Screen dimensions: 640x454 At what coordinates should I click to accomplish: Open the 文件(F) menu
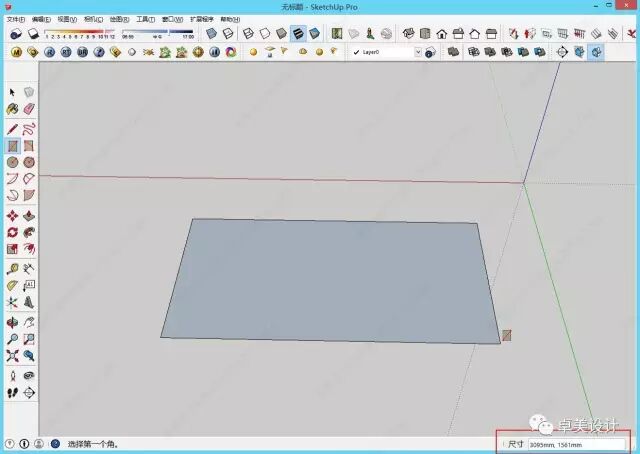pos(16,19)
